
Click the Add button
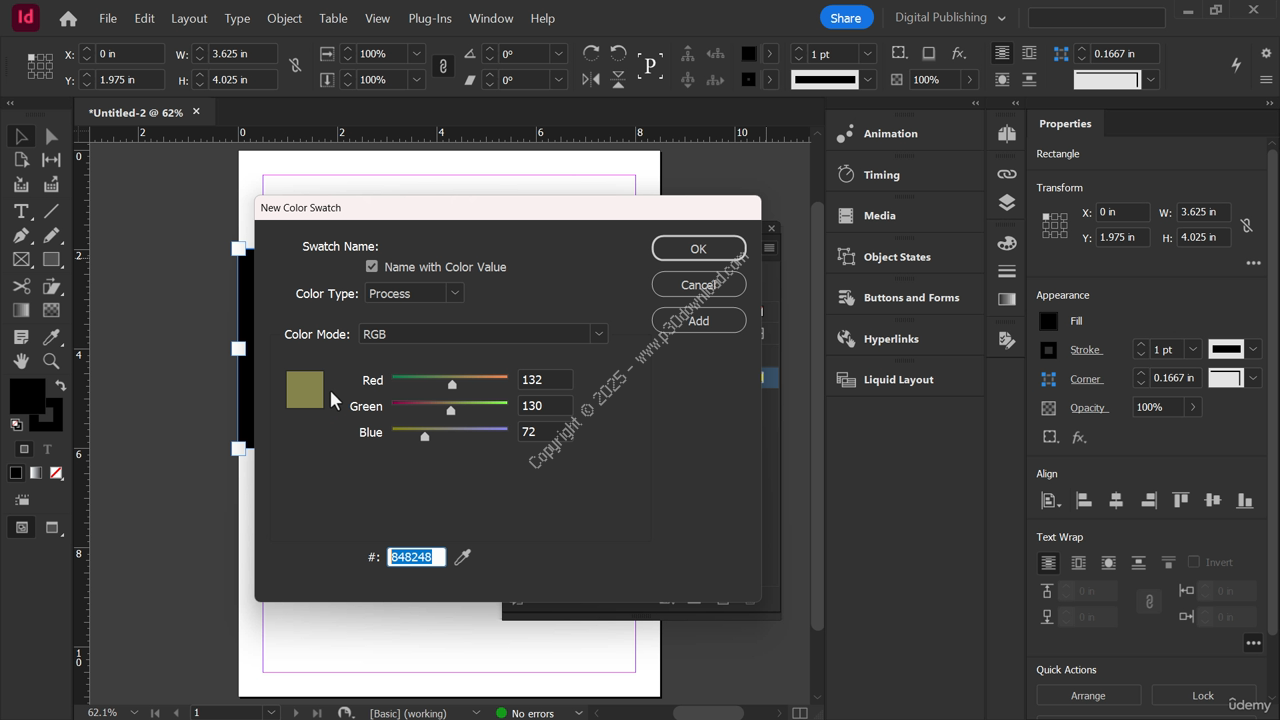(x=698, y=321)
